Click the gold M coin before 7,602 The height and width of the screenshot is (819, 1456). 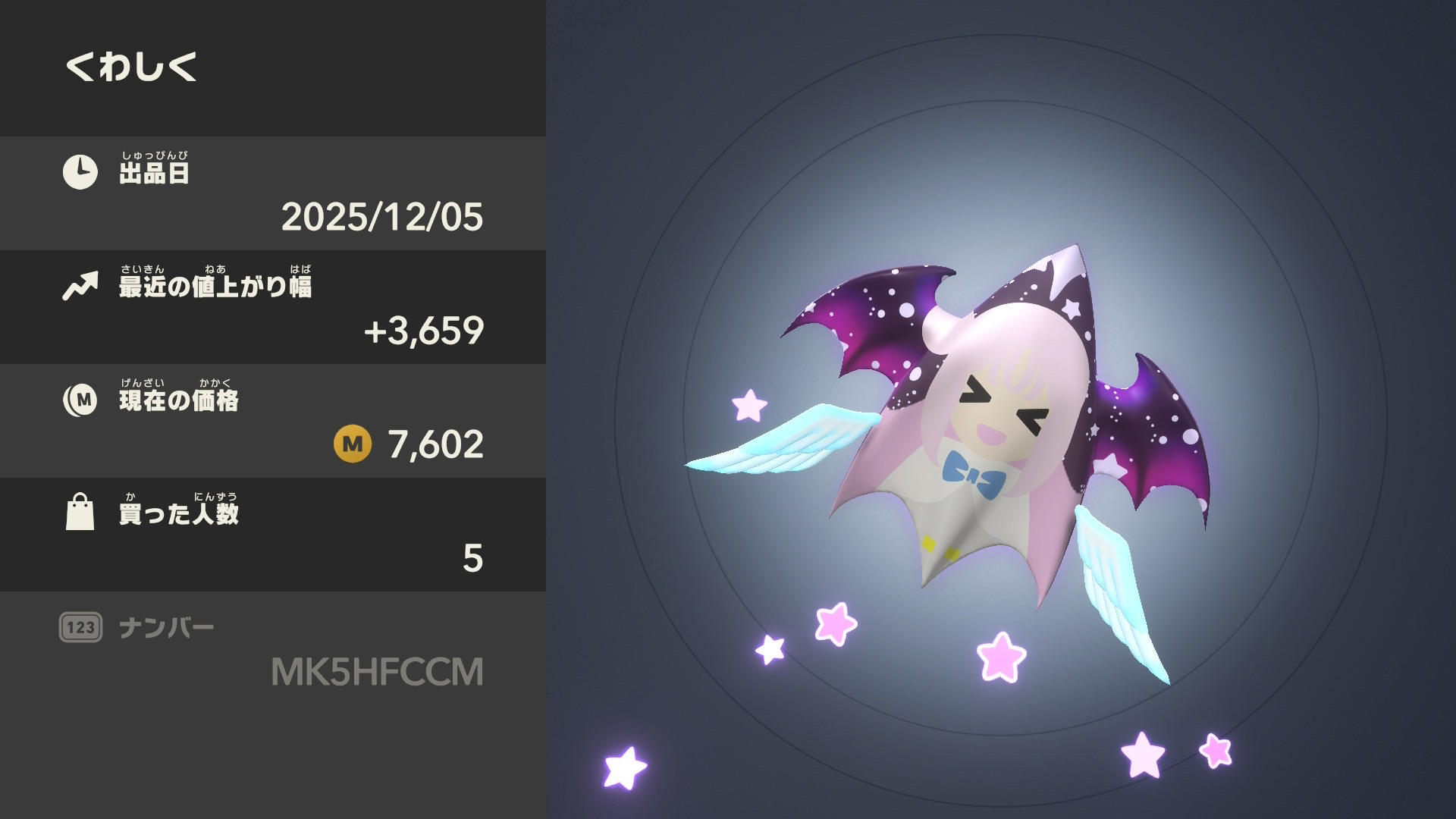click(353, 444)
